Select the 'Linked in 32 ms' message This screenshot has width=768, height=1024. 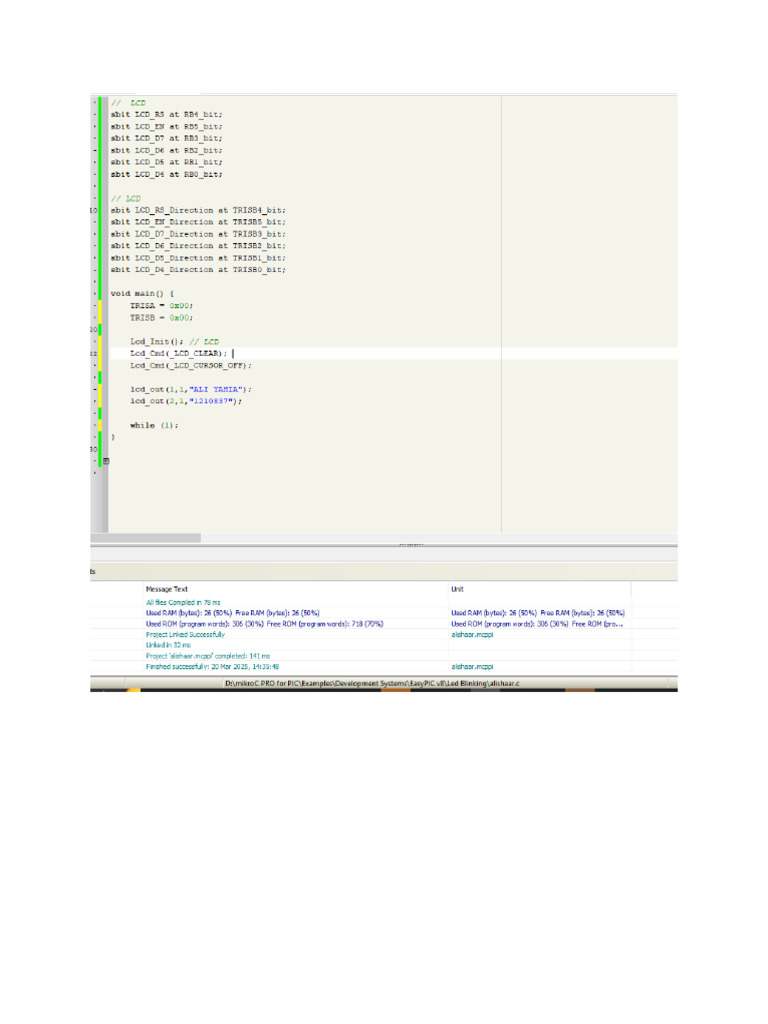click(166, 645)
